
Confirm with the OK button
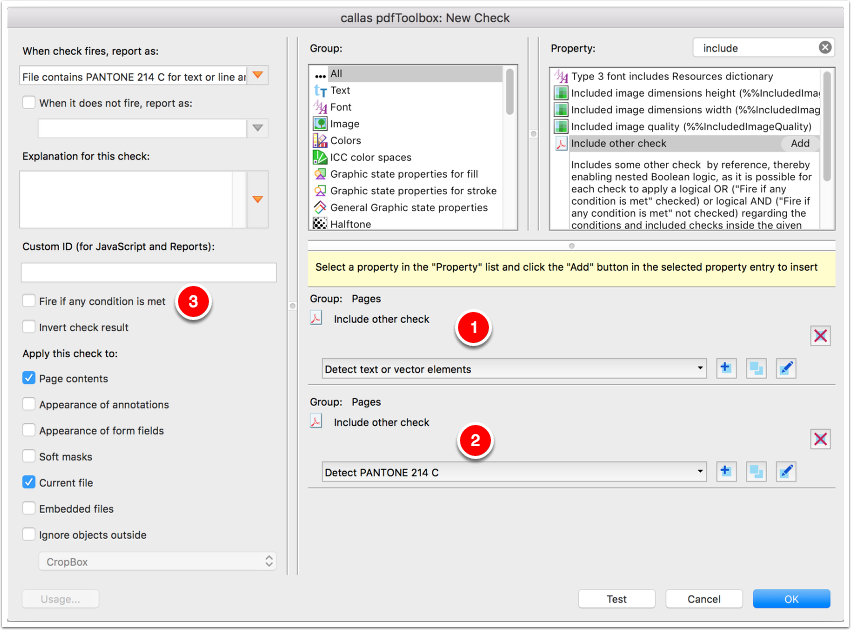pyautogui.click(x=791, y=599)
